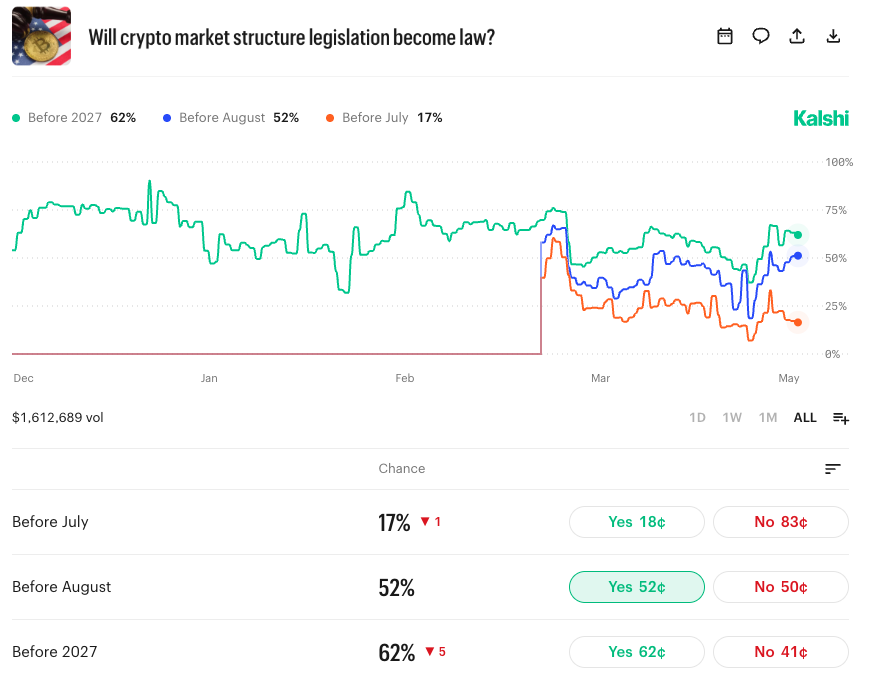Open comments via the speech bubble icon
Viewport: 888px width, 682px height.
coord(761,36)
